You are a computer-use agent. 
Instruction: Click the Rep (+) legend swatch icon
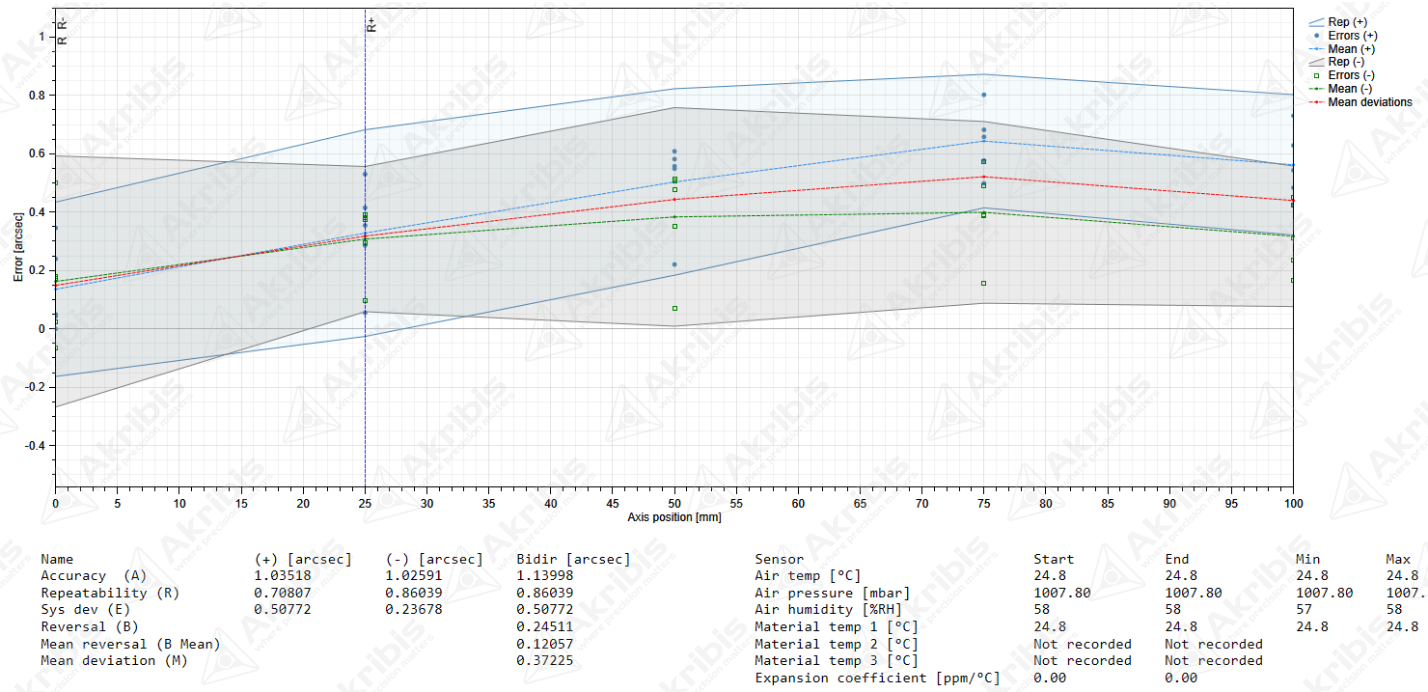(x=1316, y=21)
